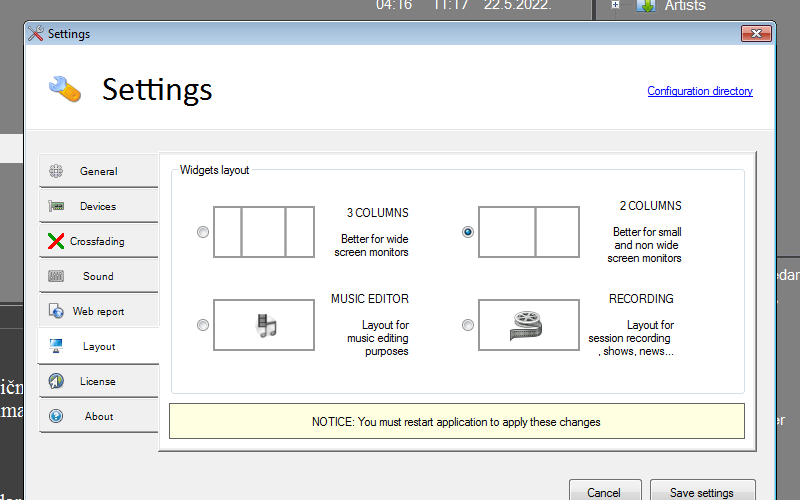
Task: Click "Layout for music editing purposes" text
Action: point(378,338)
